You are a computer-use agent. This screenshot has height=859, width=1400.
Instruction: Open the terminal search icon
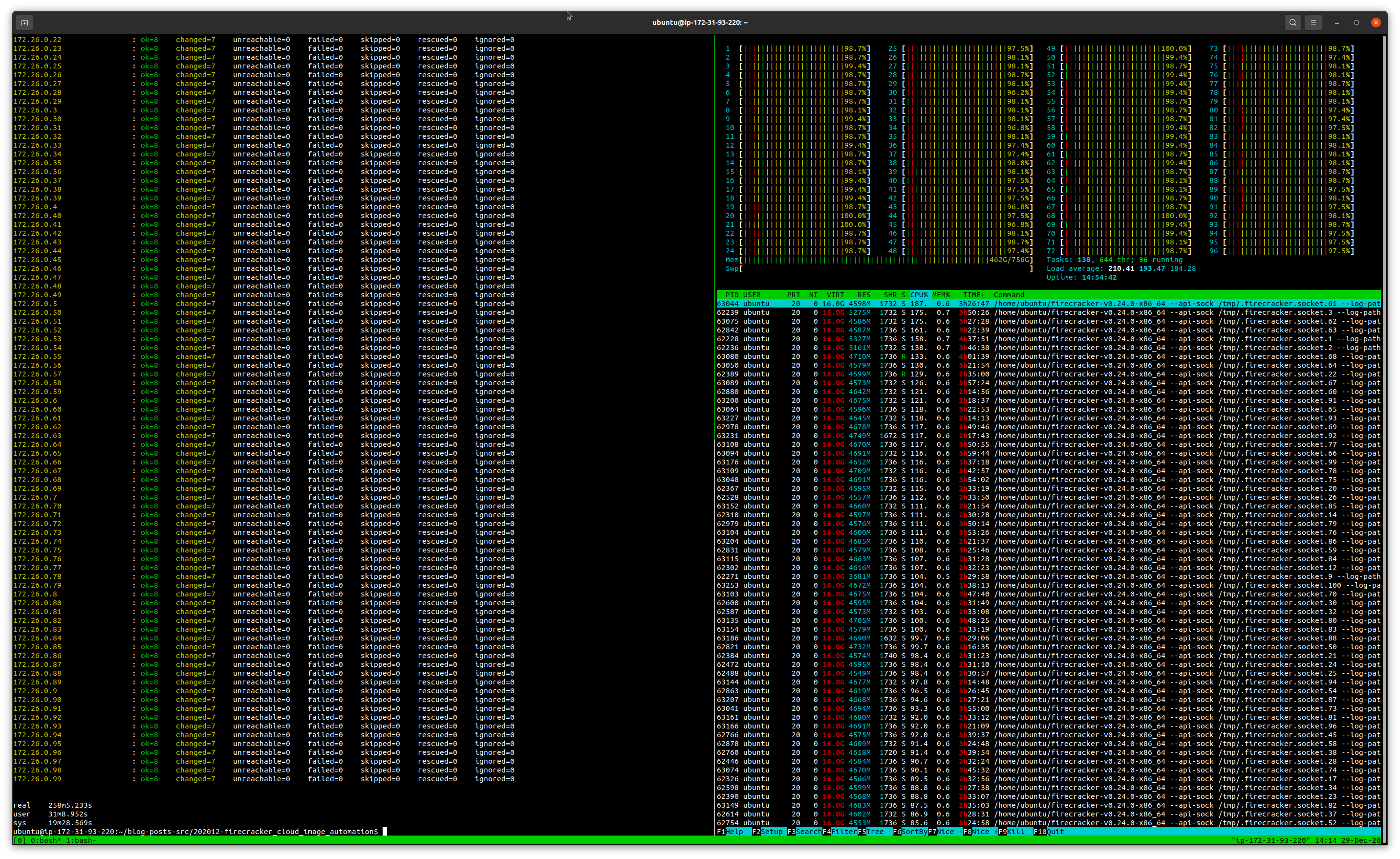pos(1292,23)
